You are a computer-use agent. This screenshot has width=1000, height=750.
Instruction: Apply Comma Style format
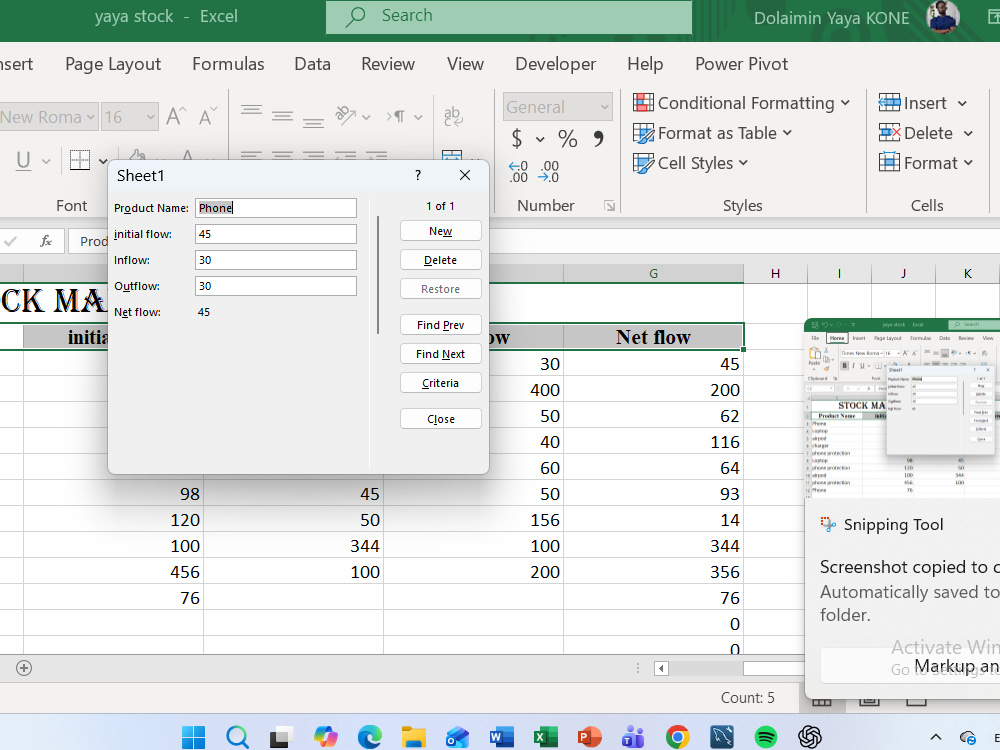point(598,138)
